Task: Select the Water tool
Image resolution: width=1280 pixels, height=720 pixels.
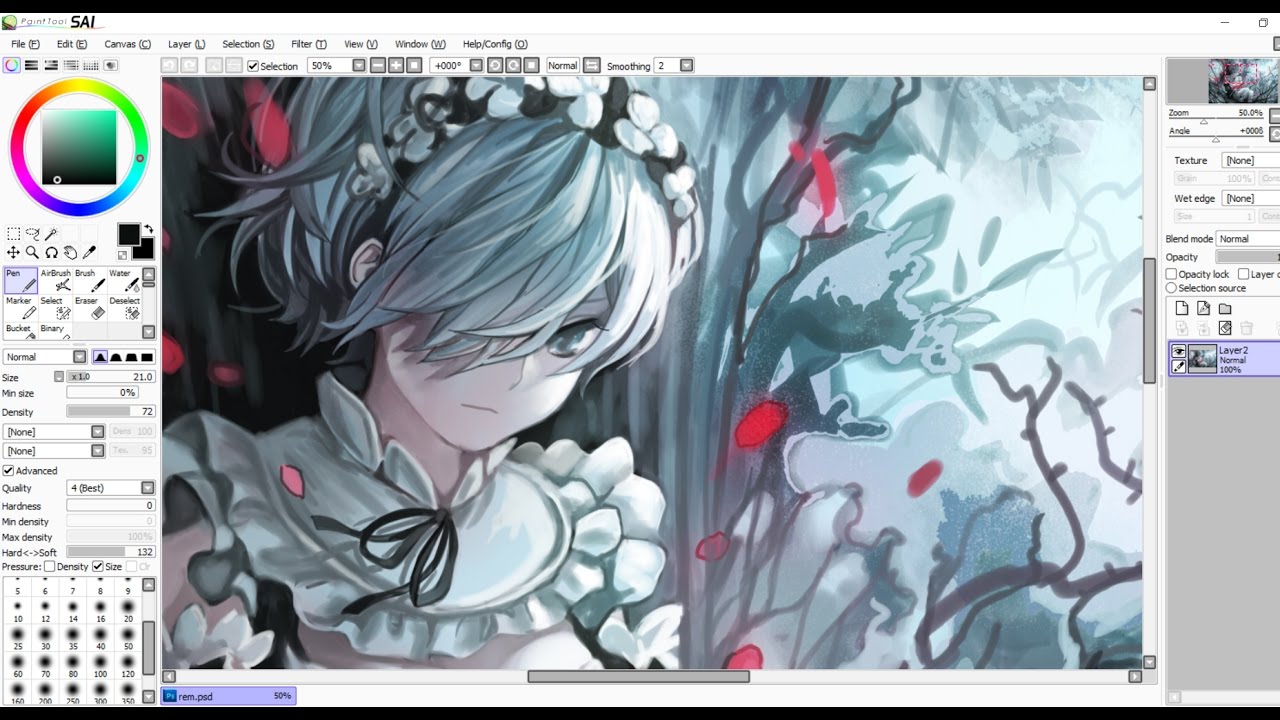Action: (x=124, y=280)
